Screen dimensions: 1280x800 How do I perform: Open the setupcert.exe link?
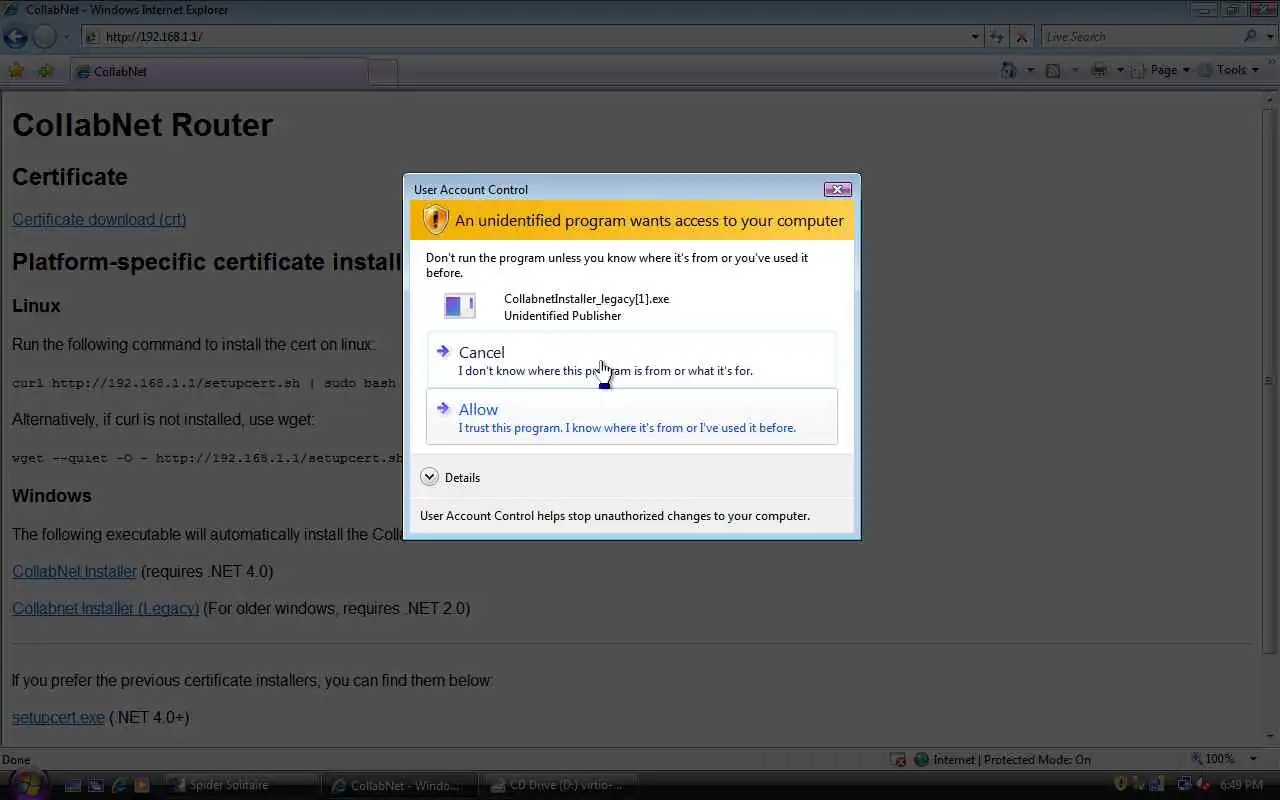[x=58, y=717]
